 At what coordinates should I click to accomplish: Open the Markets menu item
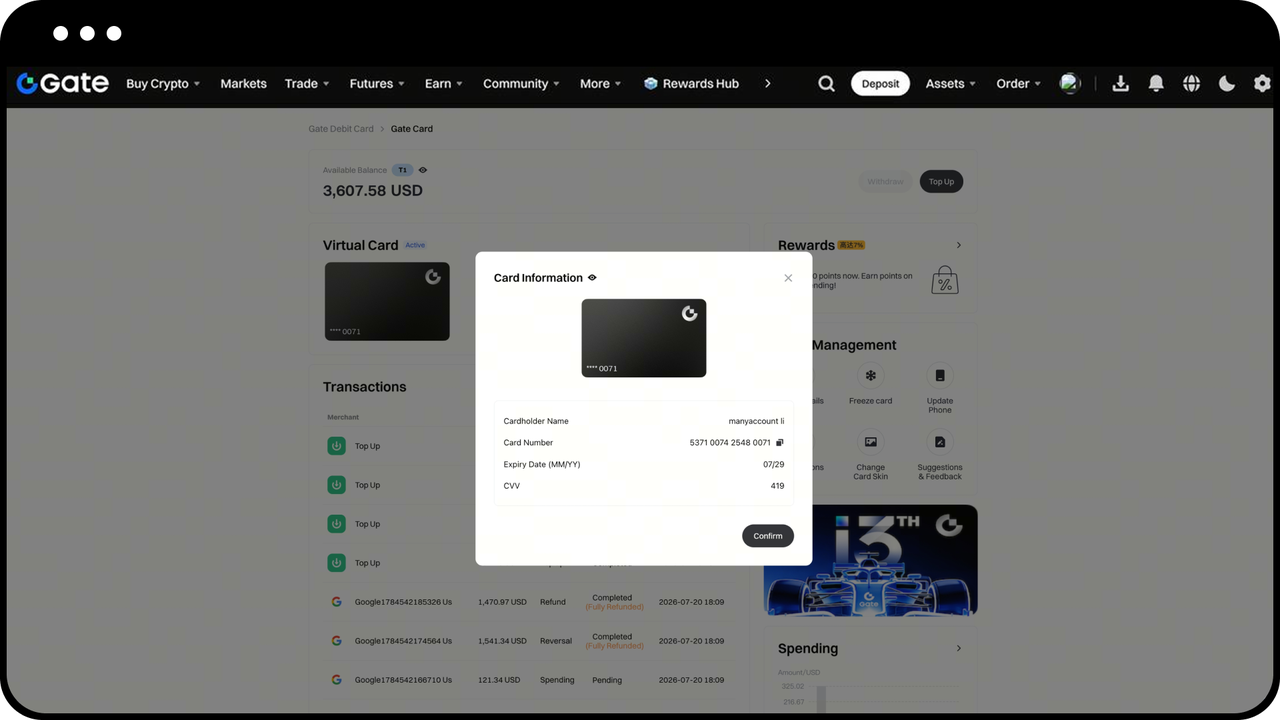[243, 84]
